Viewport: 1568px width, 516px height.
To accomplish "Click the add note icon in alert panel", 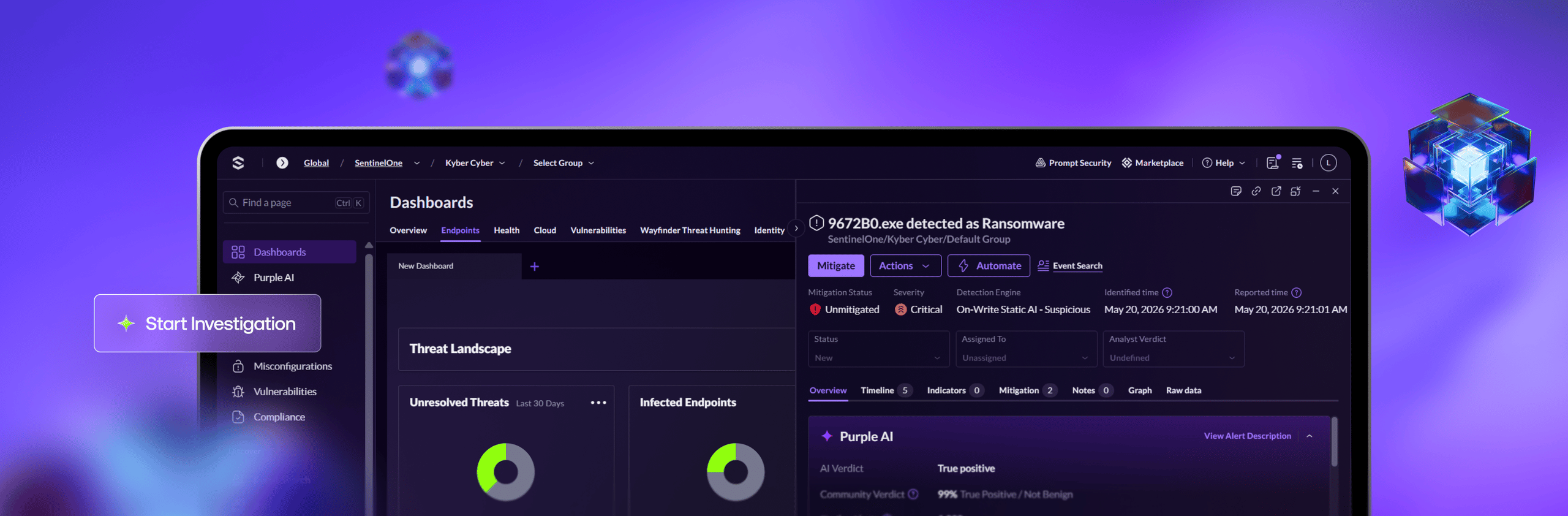I will [x=1236, y=191].
